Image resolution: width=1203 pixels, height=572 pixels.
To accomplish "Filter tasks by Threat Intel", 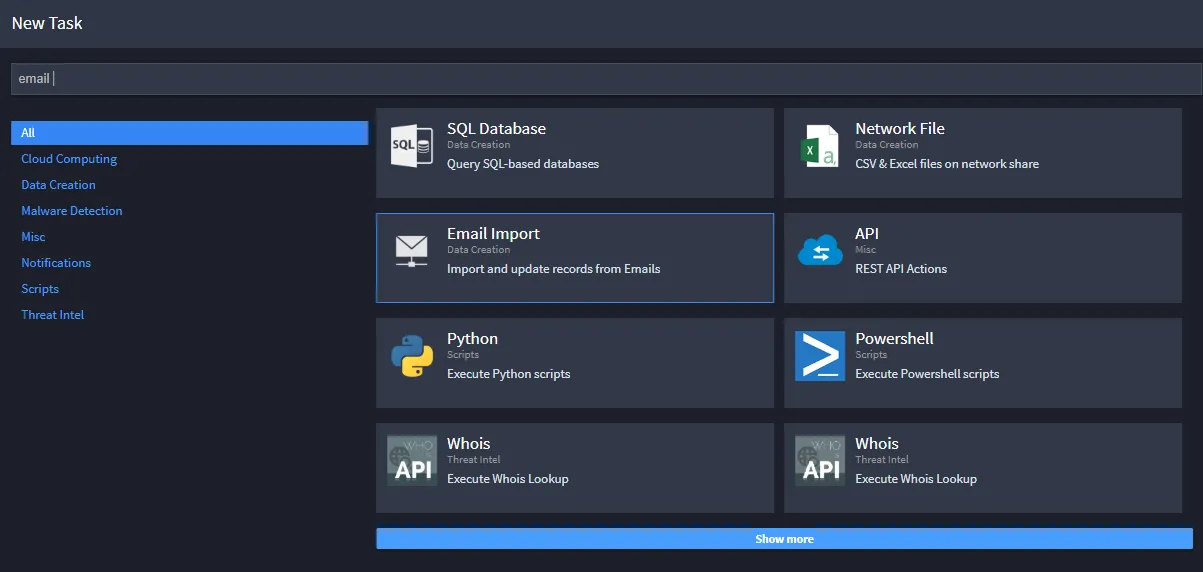I will 52,315.
